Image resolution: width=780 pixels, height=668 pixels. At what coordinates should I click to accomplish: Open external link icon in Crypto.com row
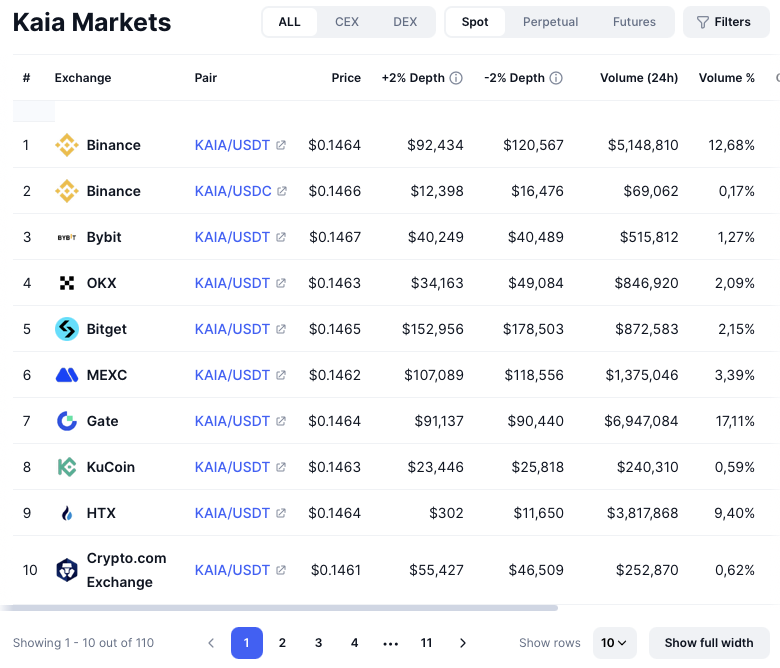[281, 570]
